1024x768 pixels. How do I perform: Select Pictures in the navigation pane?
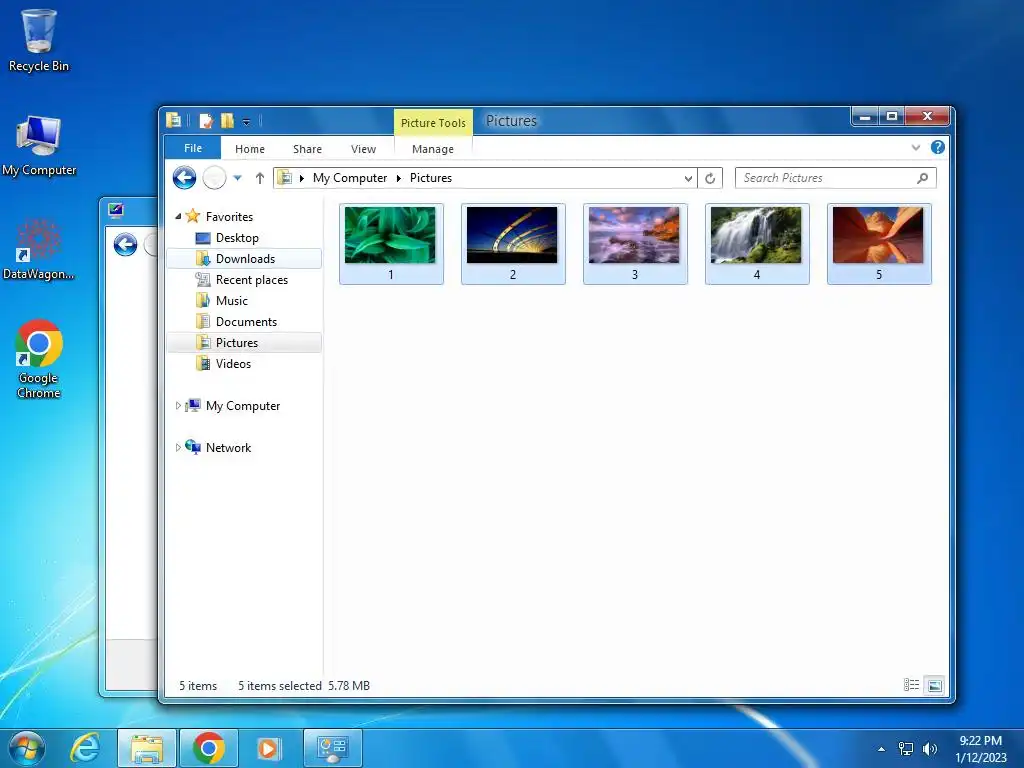point(244,342)
